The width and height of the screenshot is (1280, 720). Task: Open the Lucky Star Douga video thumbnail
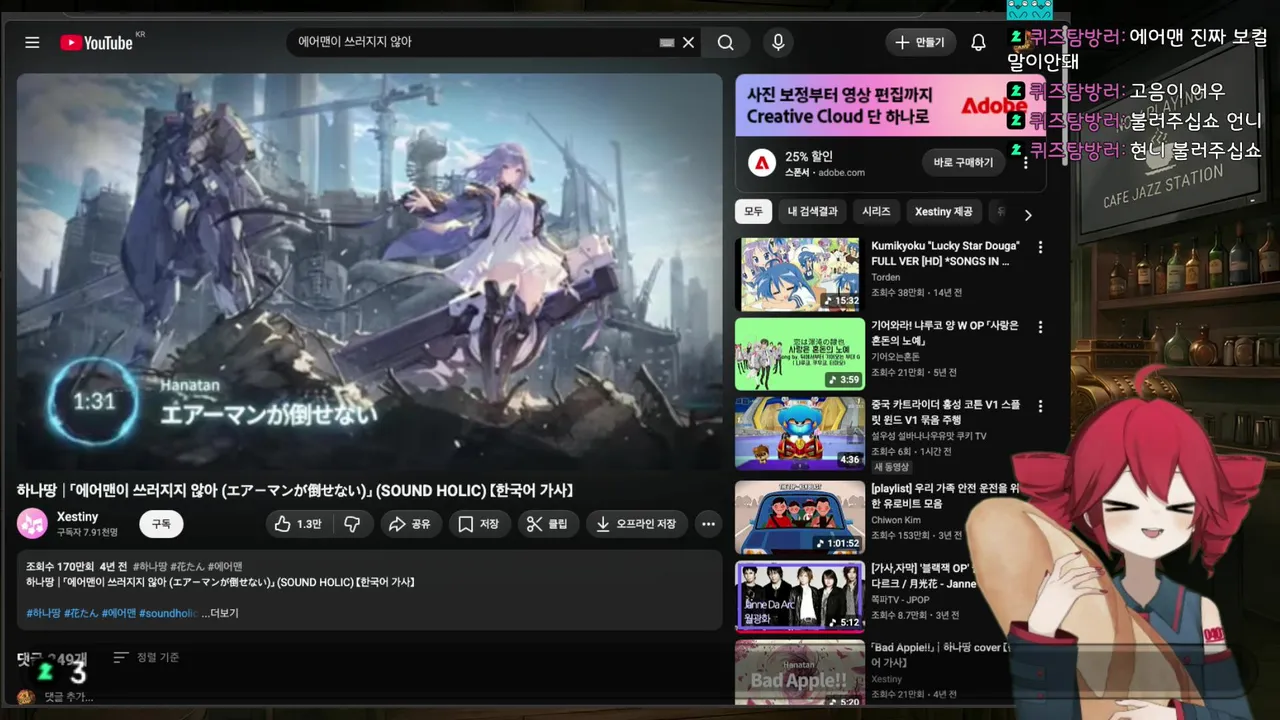pos(799,274)
